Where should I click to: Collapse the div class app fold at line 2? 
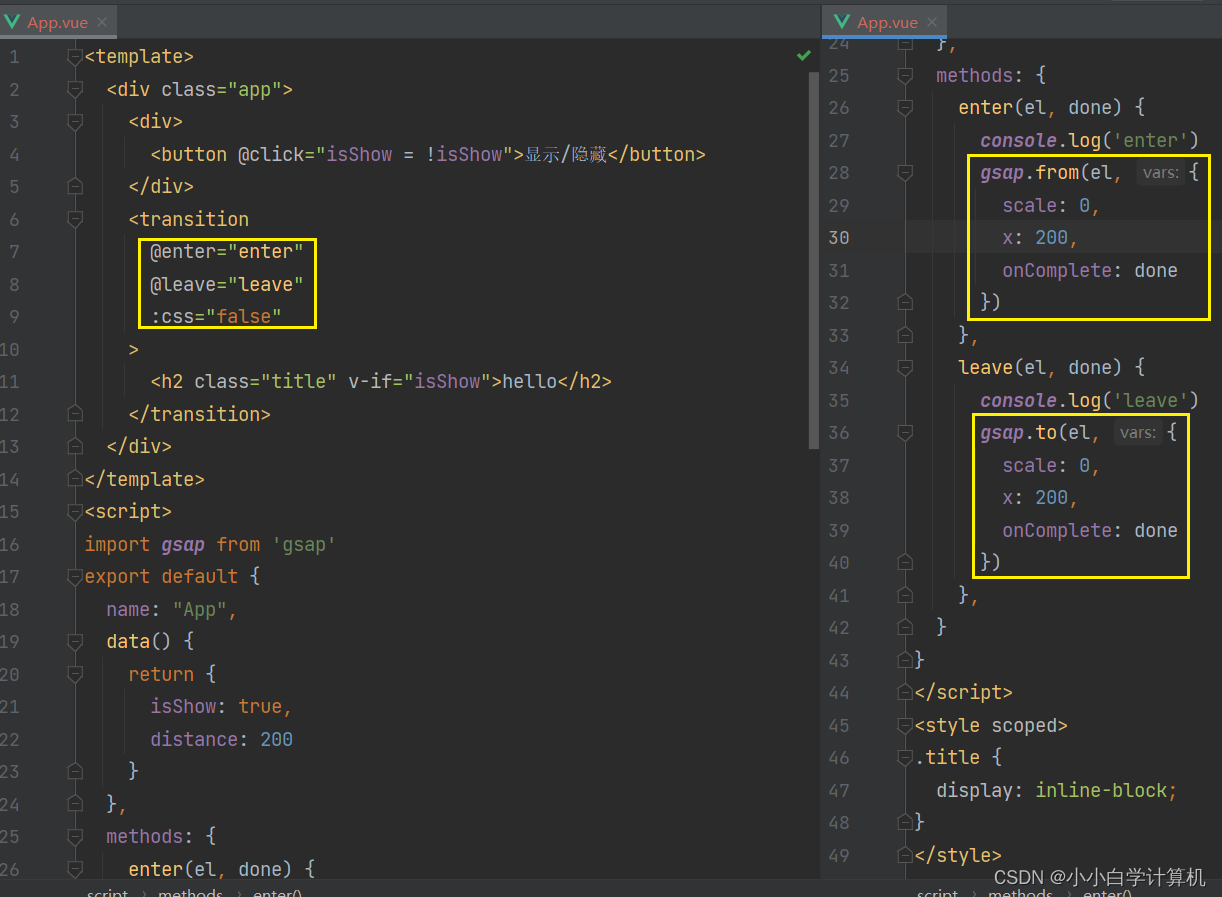tap(74, 90)
